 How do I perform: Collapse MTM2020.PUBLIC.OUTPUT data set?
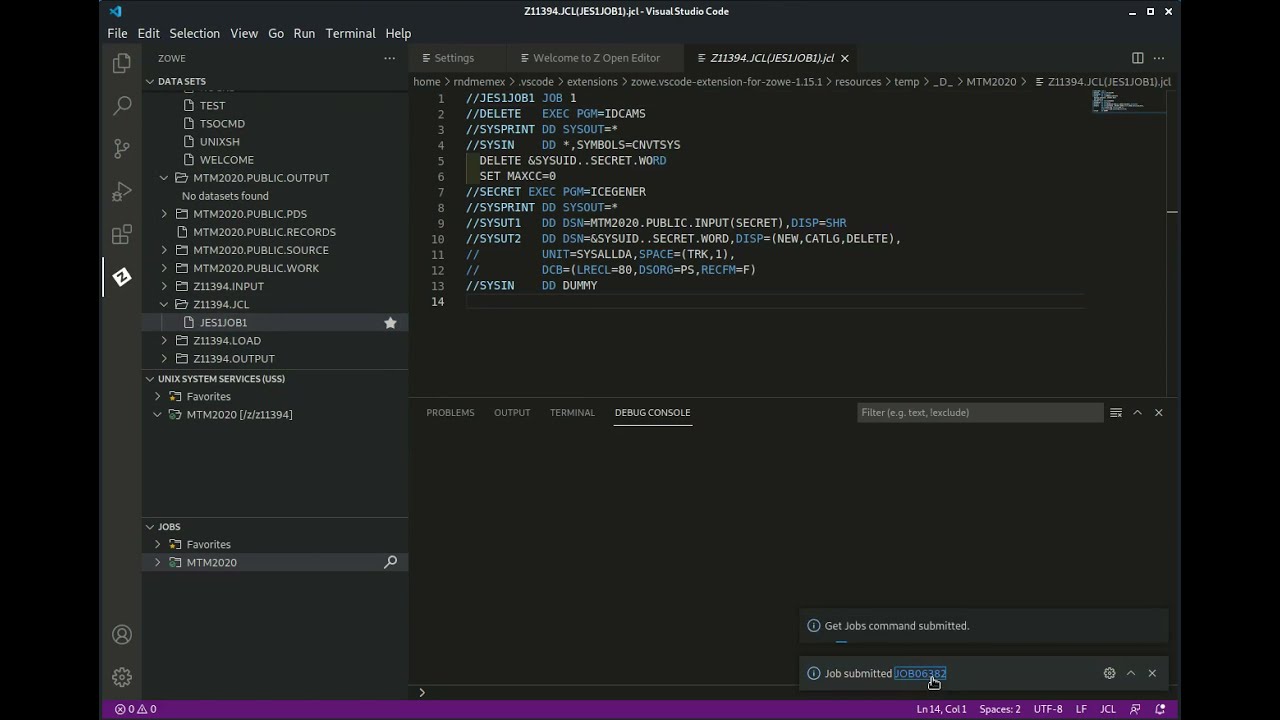164,178
